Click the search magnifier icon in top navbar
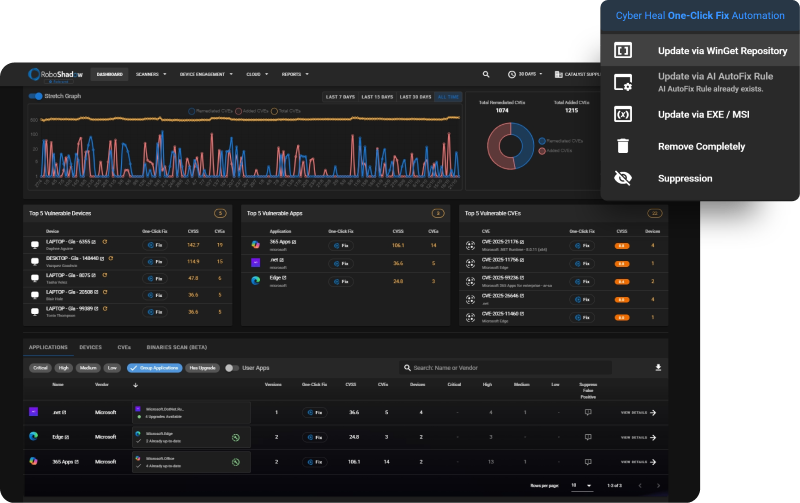Image resolution: width=800 pixels, height=503 pixels. 486,74
